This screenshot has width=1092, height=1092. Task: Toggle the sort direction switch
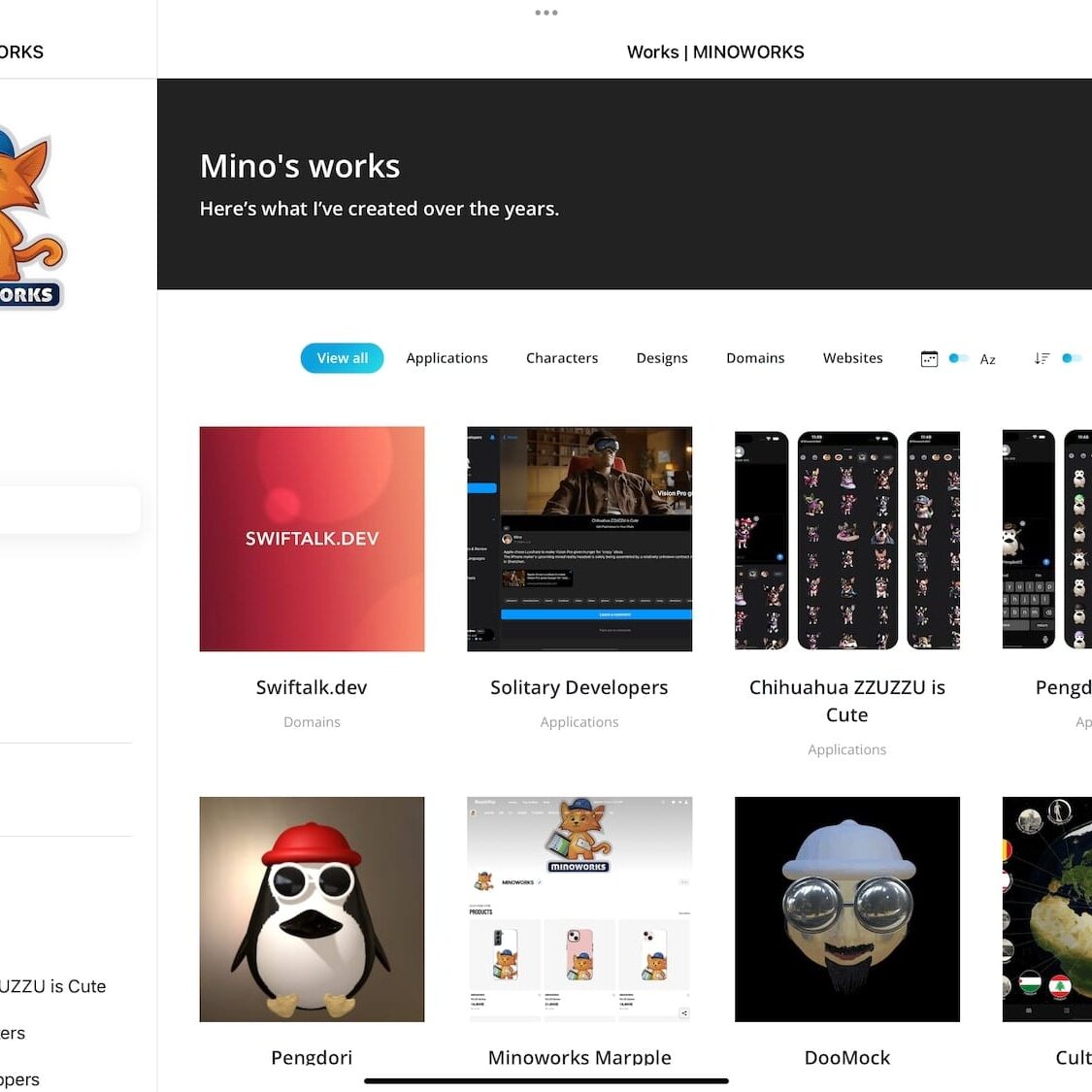pyautogui.click(x=1071, y=358)
